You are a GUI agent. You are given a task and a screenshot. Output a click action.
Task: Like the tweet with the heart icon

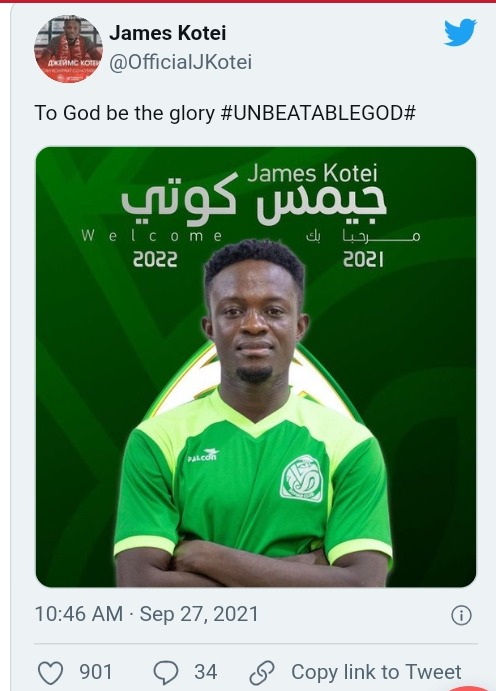pos(50,672)
